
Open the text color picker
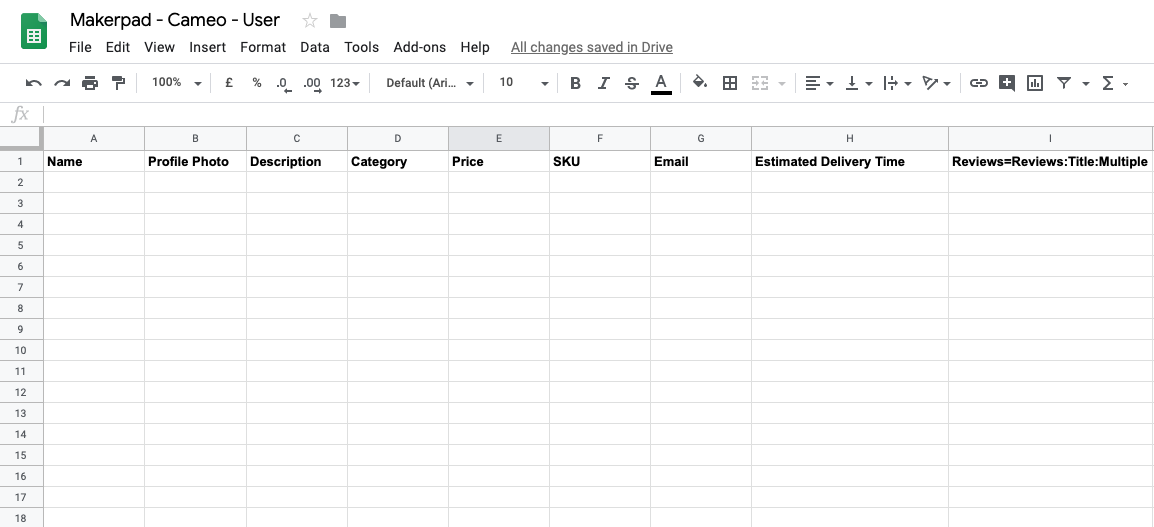661,83
